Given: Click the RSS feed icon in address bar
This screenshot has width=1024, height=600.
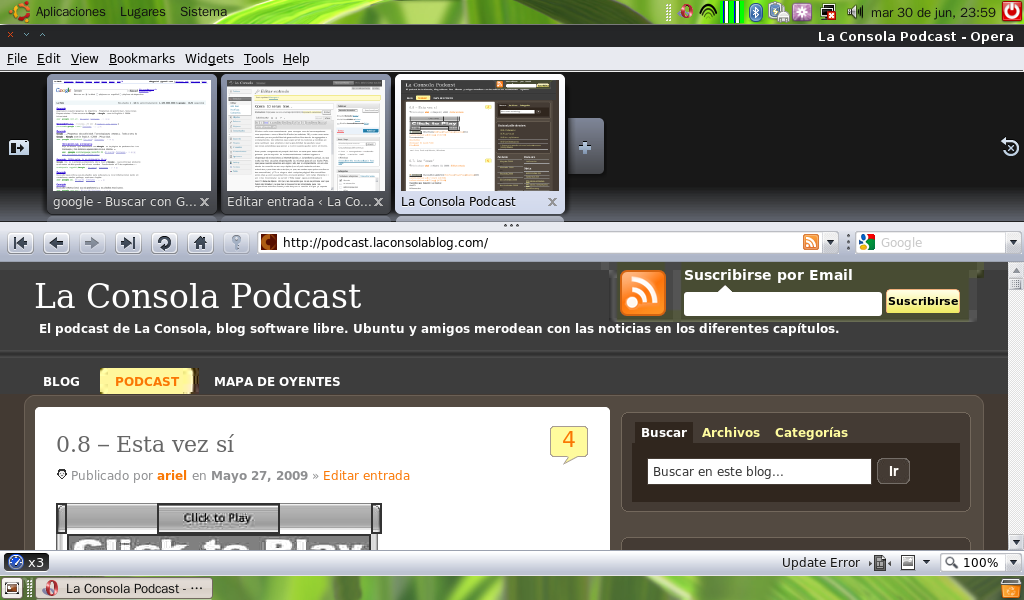Looking at the screenshot, I should point(810,242).
